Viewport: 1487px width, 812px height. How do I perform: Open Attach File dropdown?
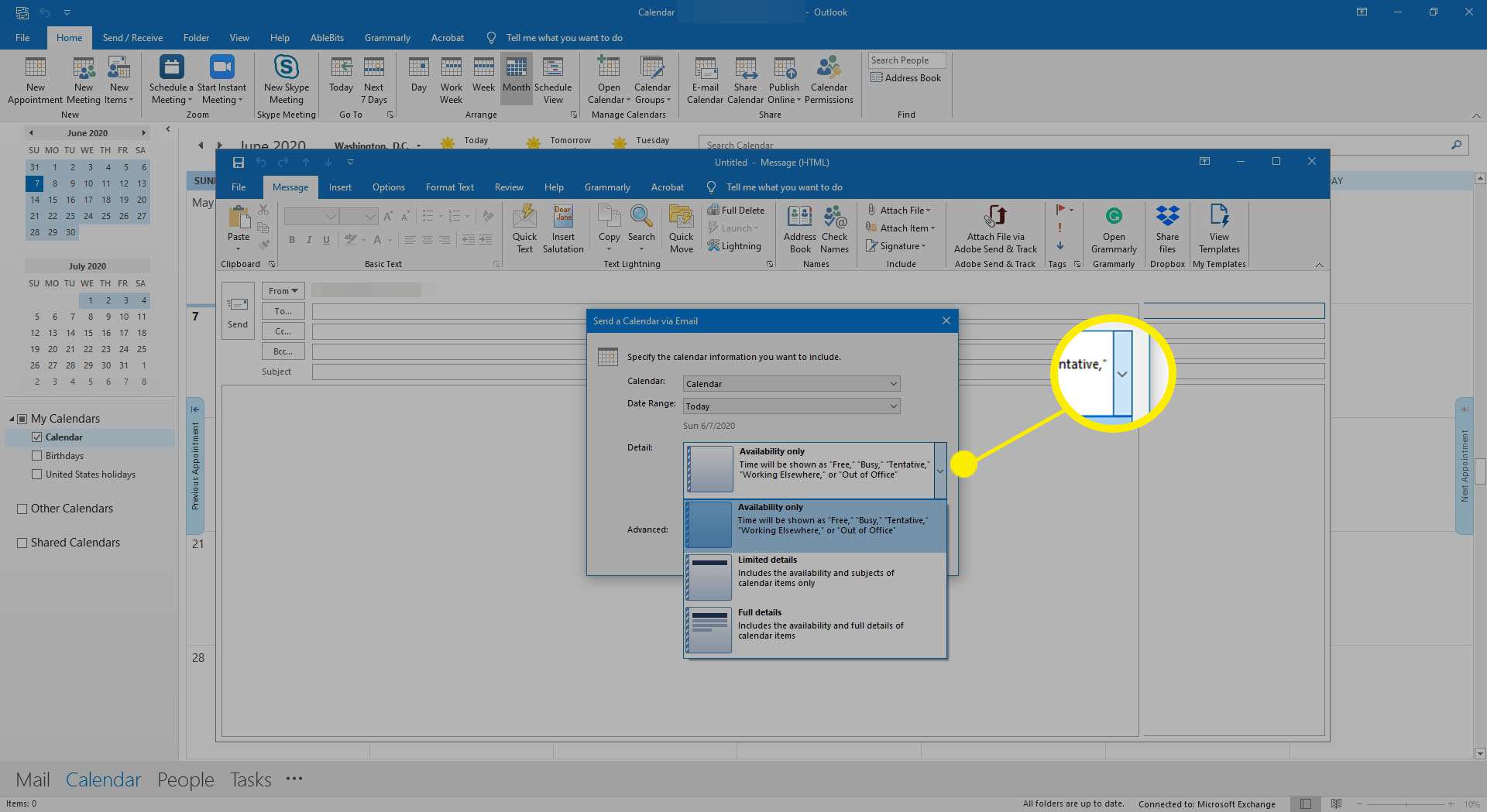pos(899,211)
